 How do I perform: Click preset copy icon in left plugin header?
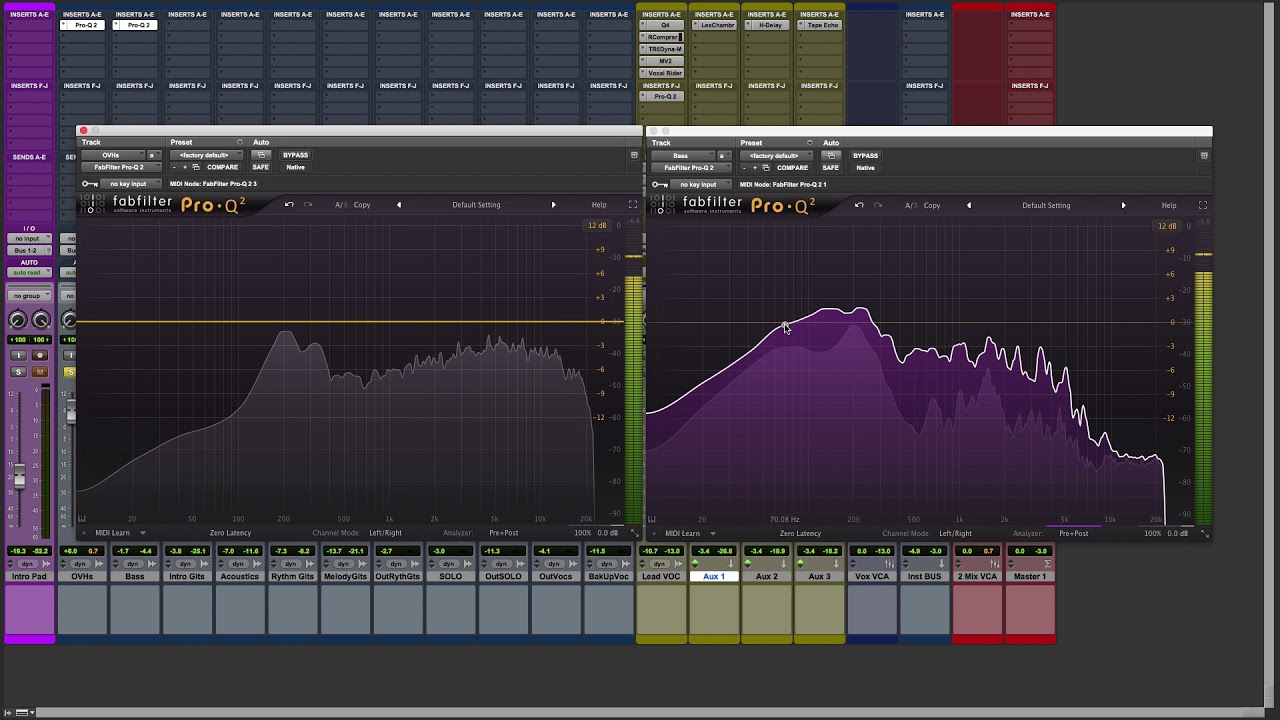pos(196,167)
